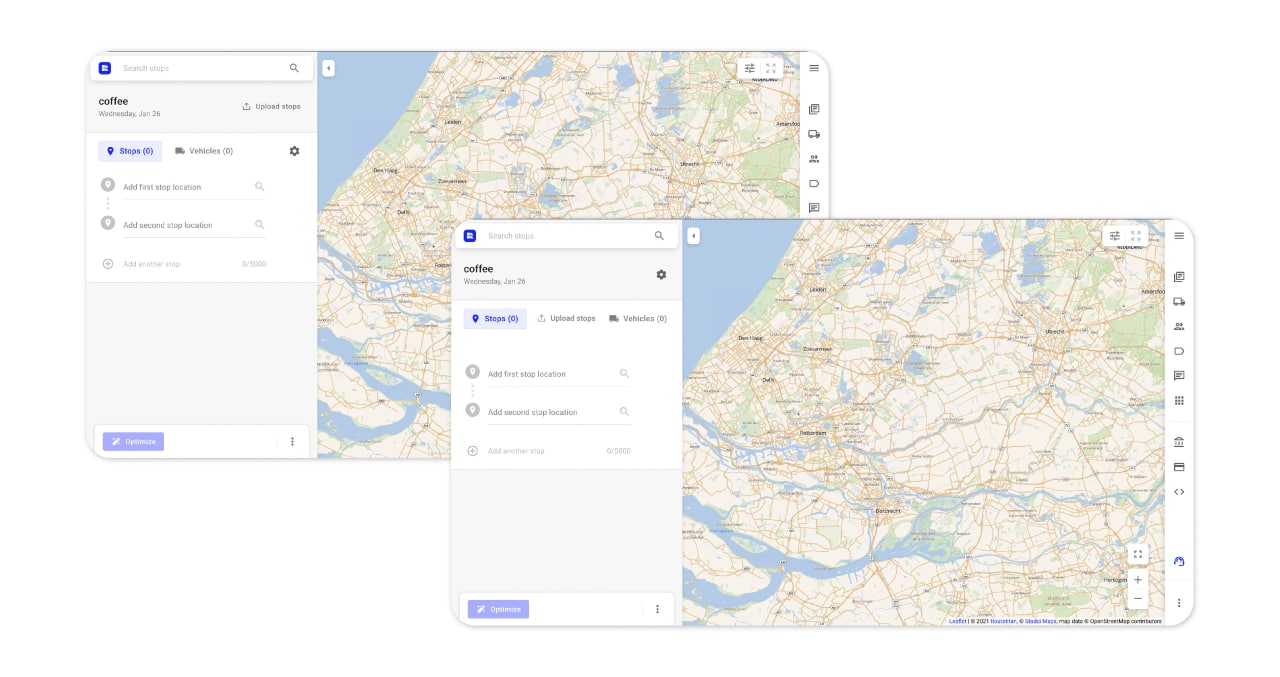Open tag label icon in back window sidebar

click(x=814, y=183)
